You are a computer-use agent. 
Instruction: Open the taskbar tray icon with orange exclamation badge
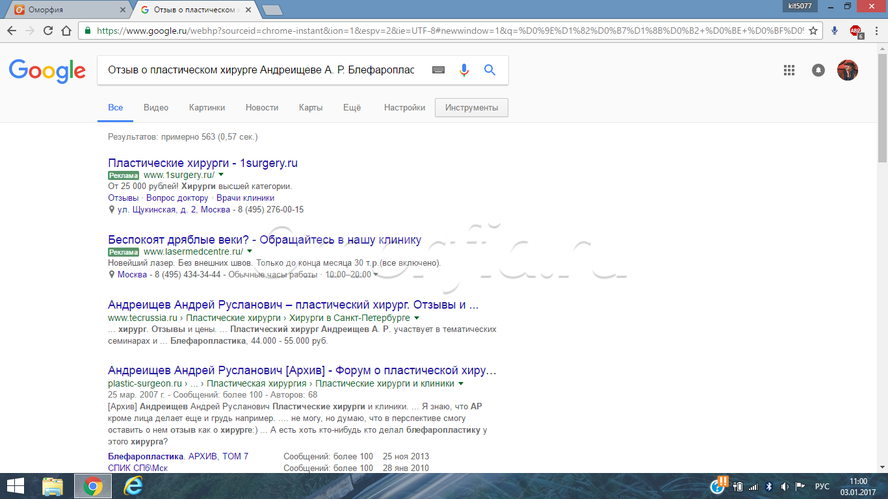point(719,485)
